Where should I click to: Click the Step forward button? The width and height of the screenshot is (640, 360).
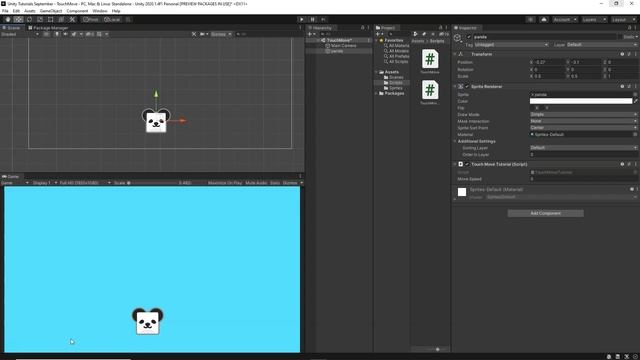click(323, 20)
